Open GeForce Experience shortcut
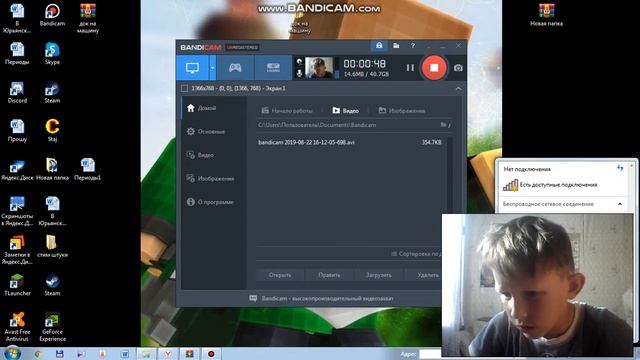The height and width of the screenshot is (360, 640). pyautogui.click(x=52, y=327)
